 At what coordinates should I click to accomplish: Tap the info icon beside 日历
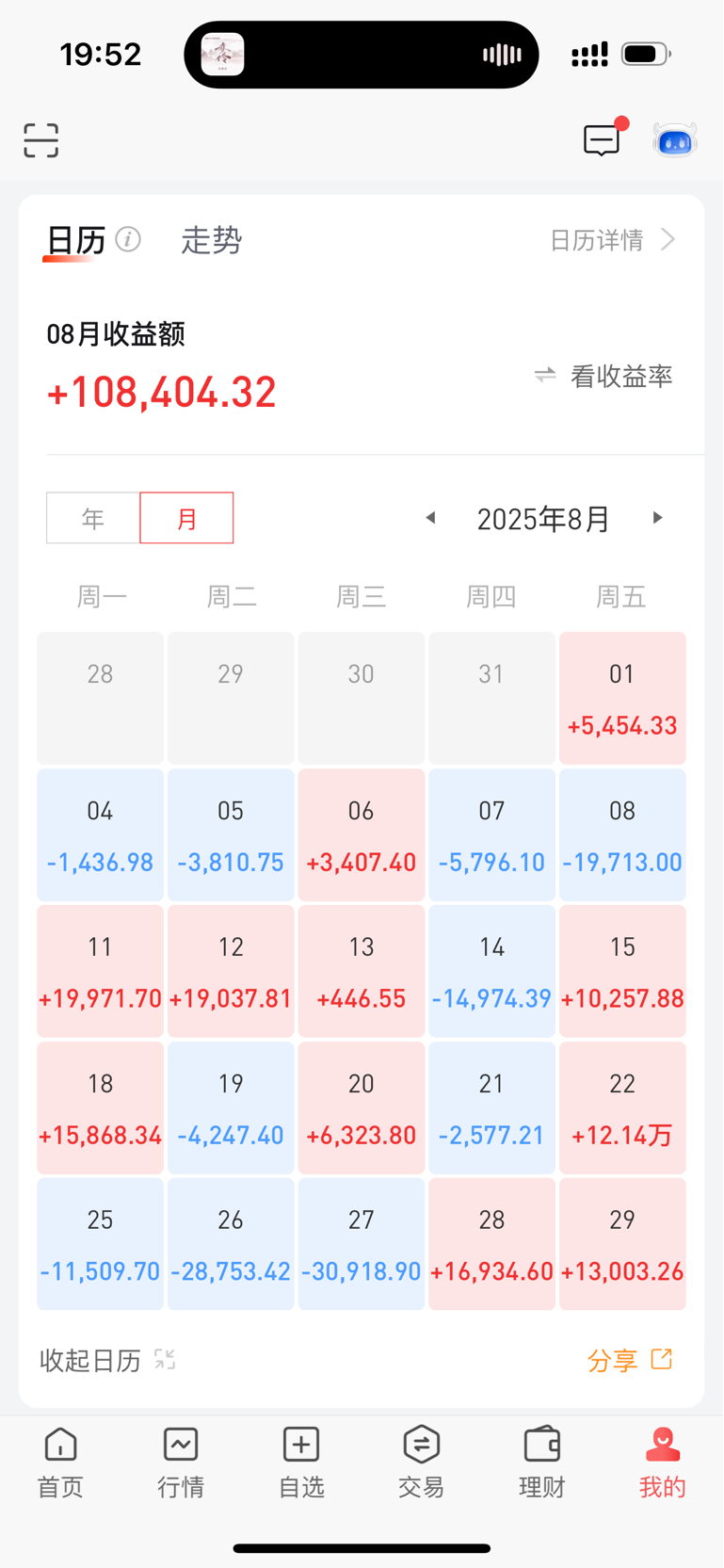128,239
